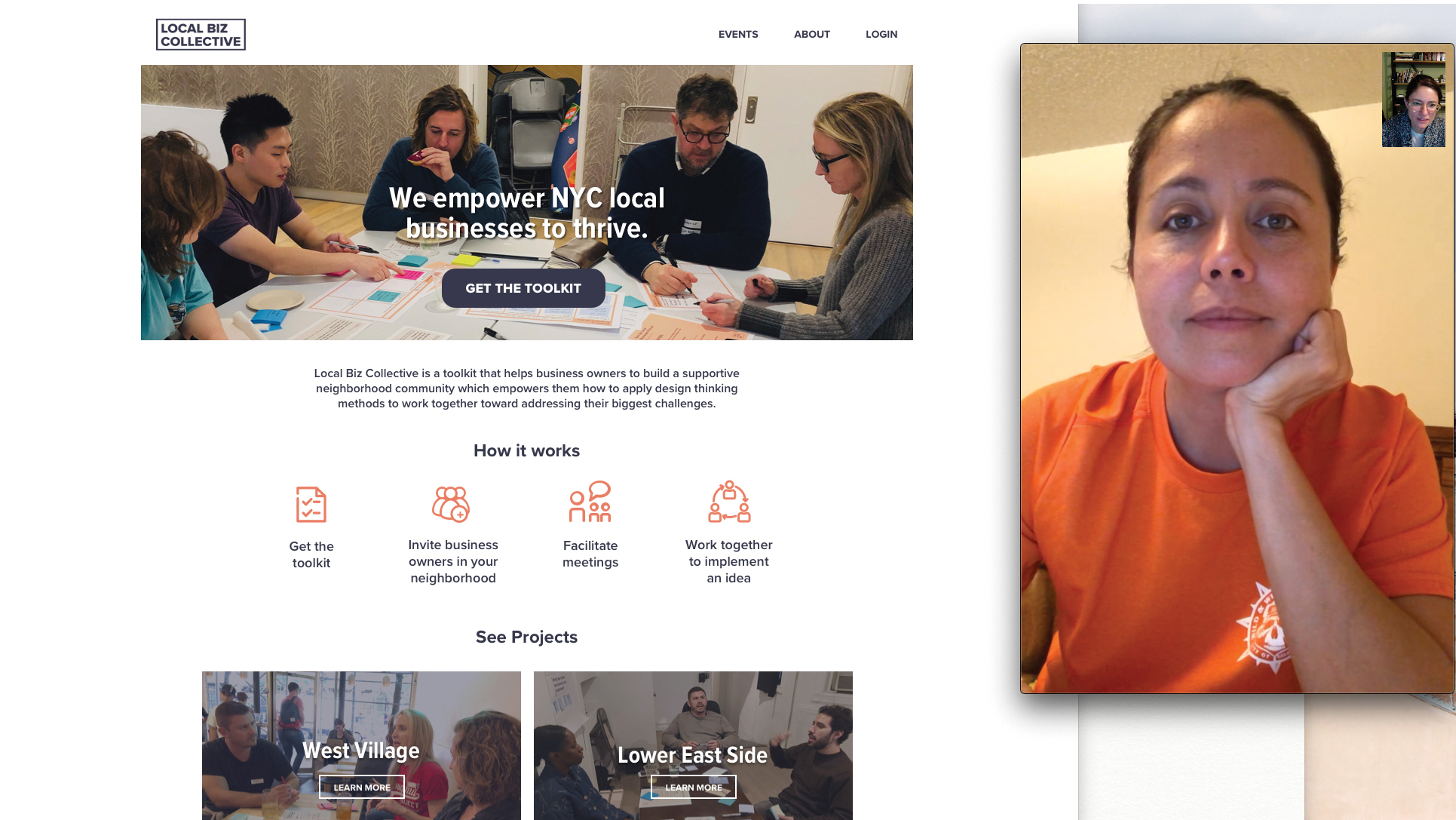This screenshot has height=820, width=1456.
Task: Click the EVENTS navigation menu item
Action: pos(738,34)
